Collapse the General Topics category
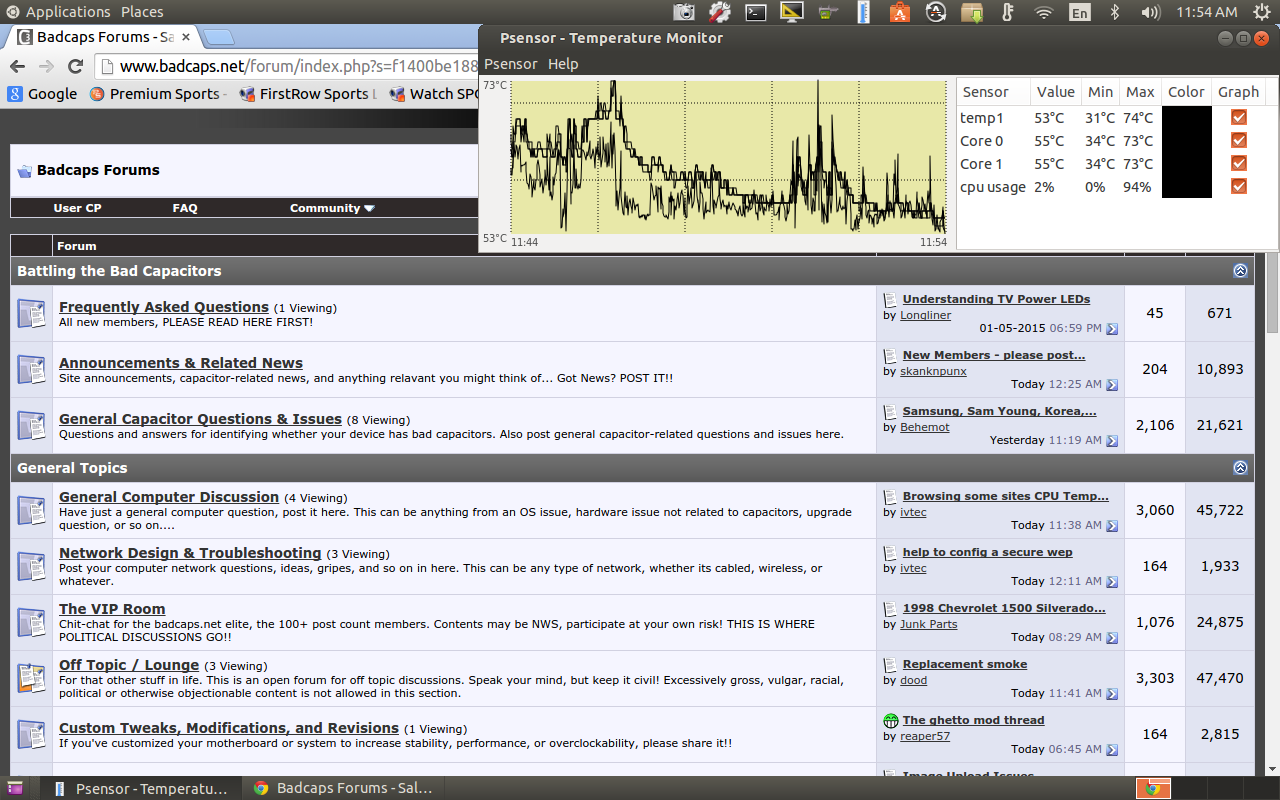The width and height of the screenshot is (1280, 800). point(1240,468)
